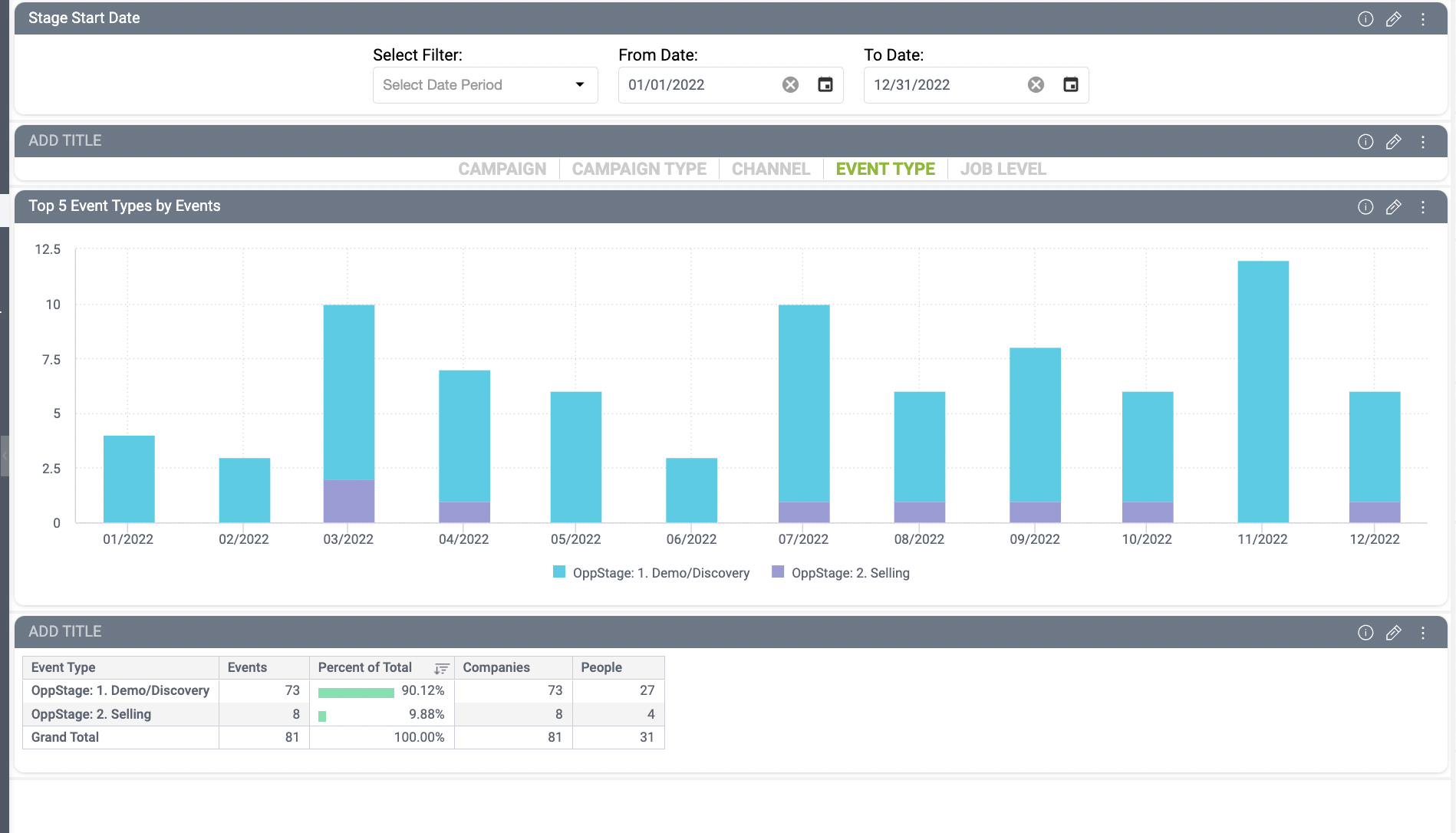Click the 03/2022 purple Selling bar segment
The image size is (1456, 833).
(x=349, y=502)
